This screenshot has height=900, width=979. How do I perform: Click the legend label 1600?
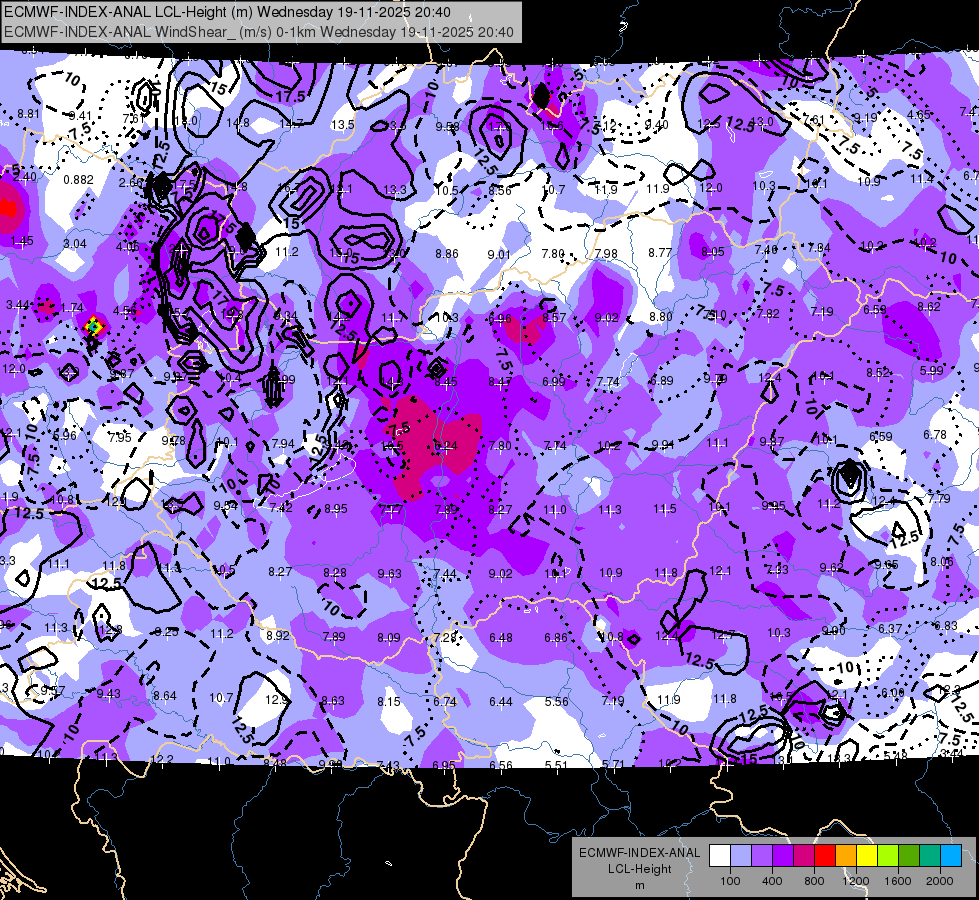[897, 881]
